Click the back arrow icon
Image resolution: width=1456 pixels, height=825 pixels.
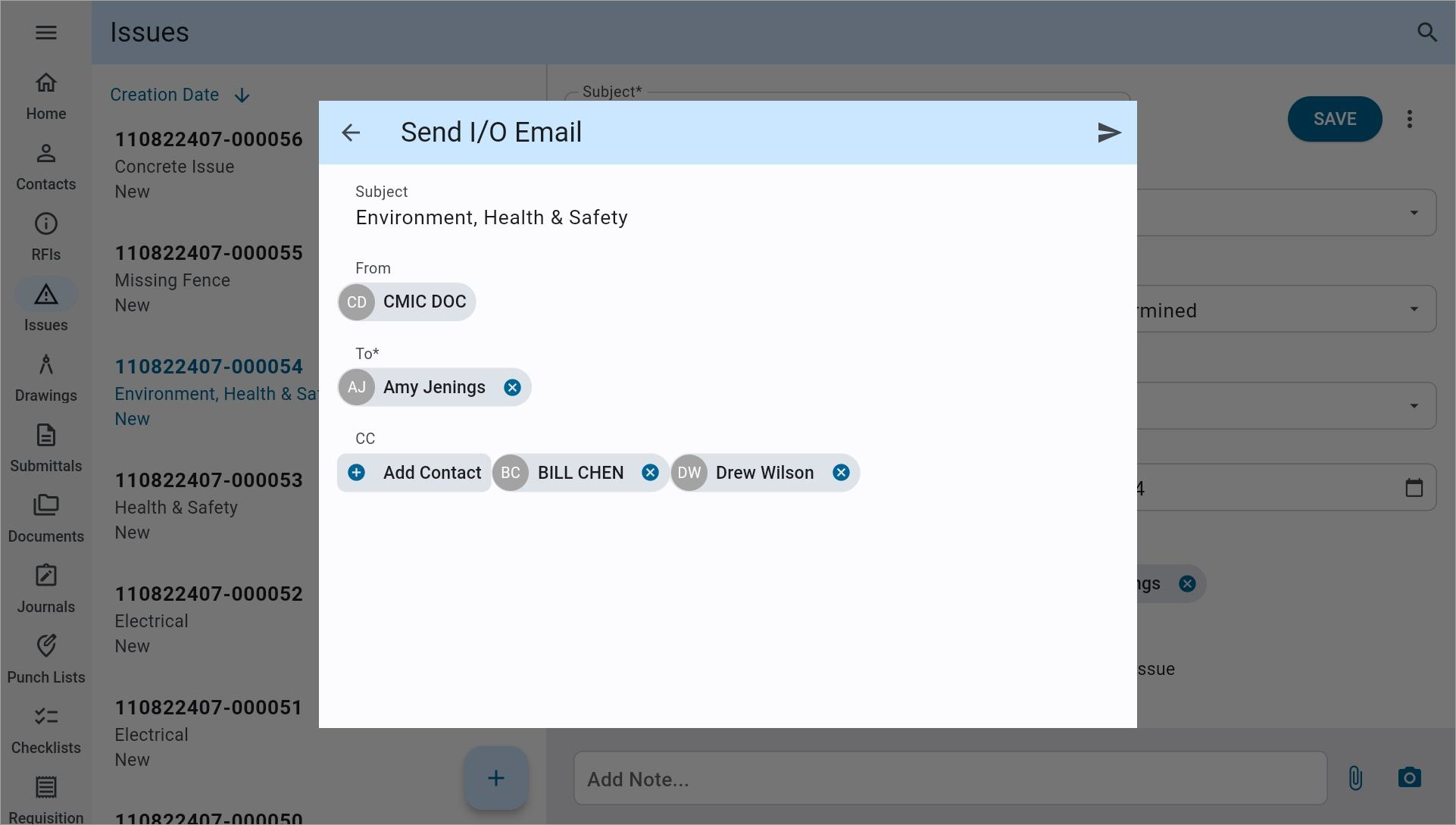click(352, 132)
